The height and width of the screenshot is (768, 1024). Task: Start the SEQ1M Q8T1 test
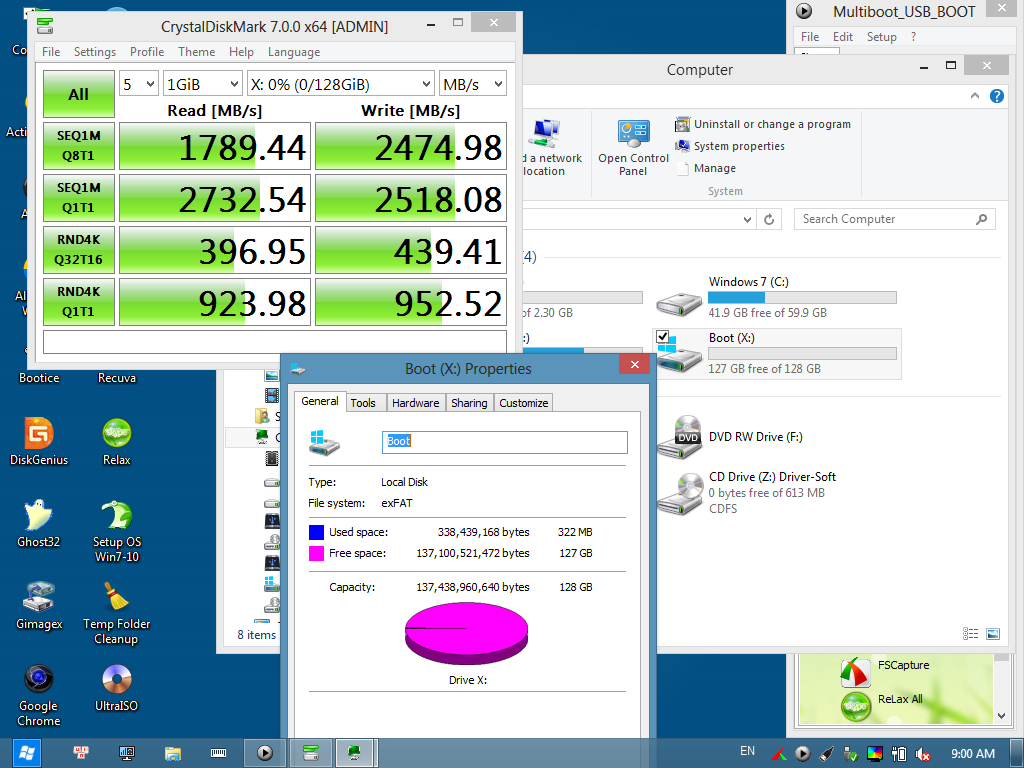point(78,146)
